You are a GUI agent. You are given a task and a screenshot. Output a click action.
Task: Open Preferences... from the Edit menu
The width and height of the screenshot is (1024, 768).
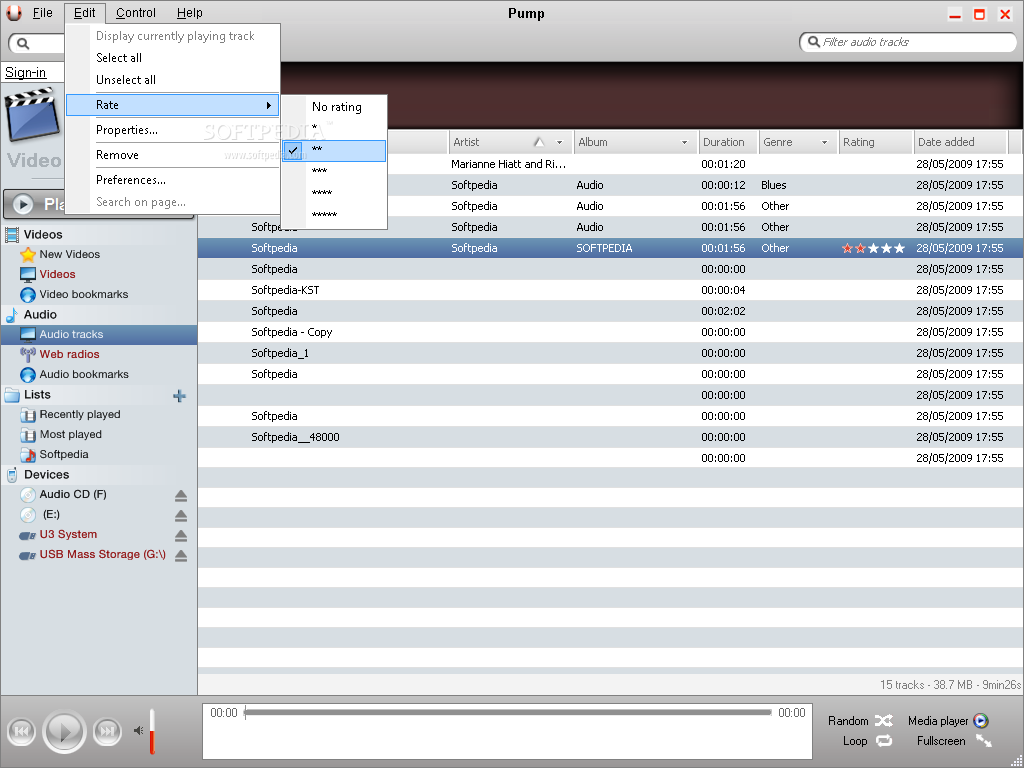pyautogui.click(x=172, y=180)
